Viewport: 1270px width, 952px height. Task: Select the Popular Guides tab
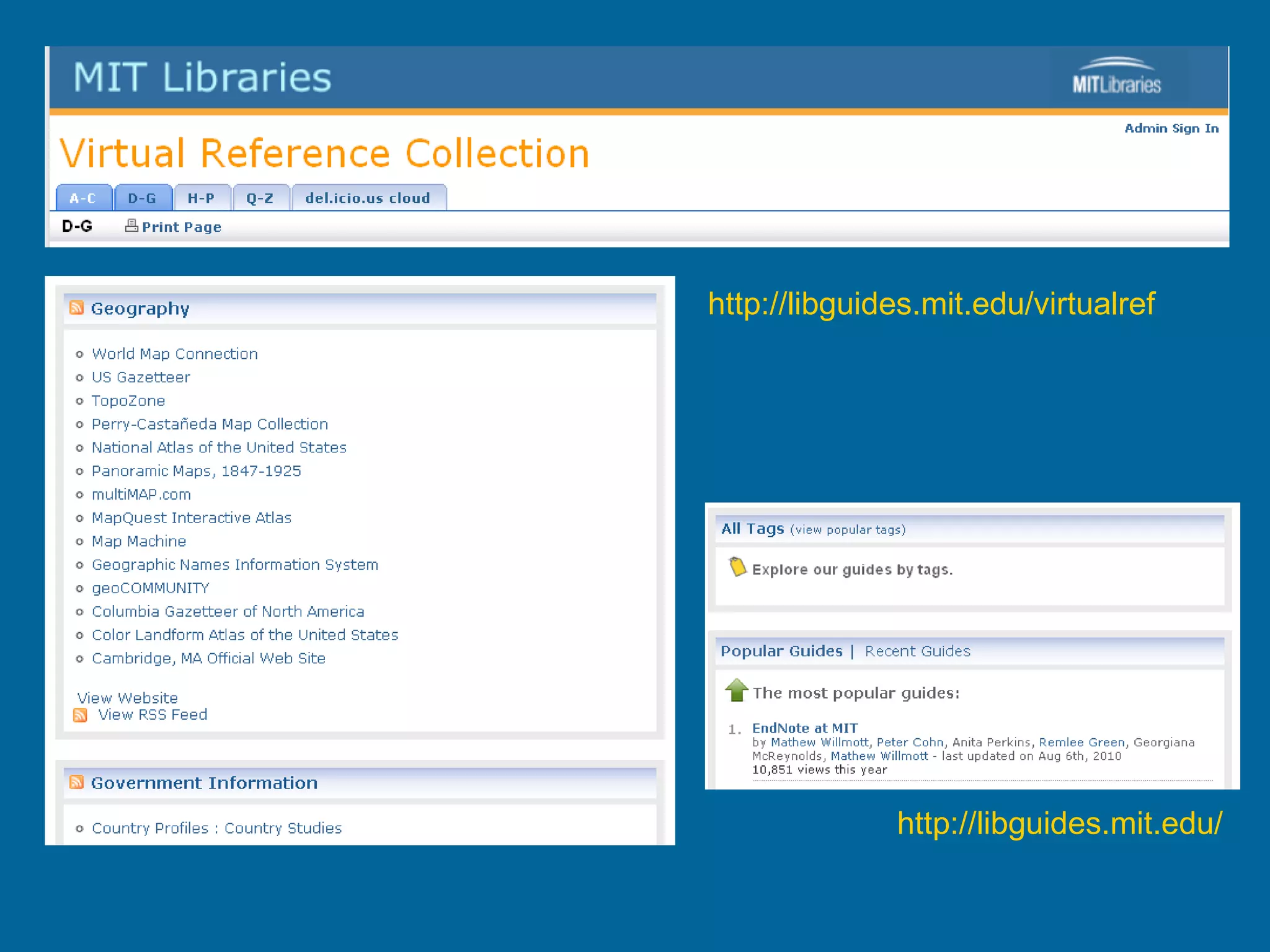[781, 651]
